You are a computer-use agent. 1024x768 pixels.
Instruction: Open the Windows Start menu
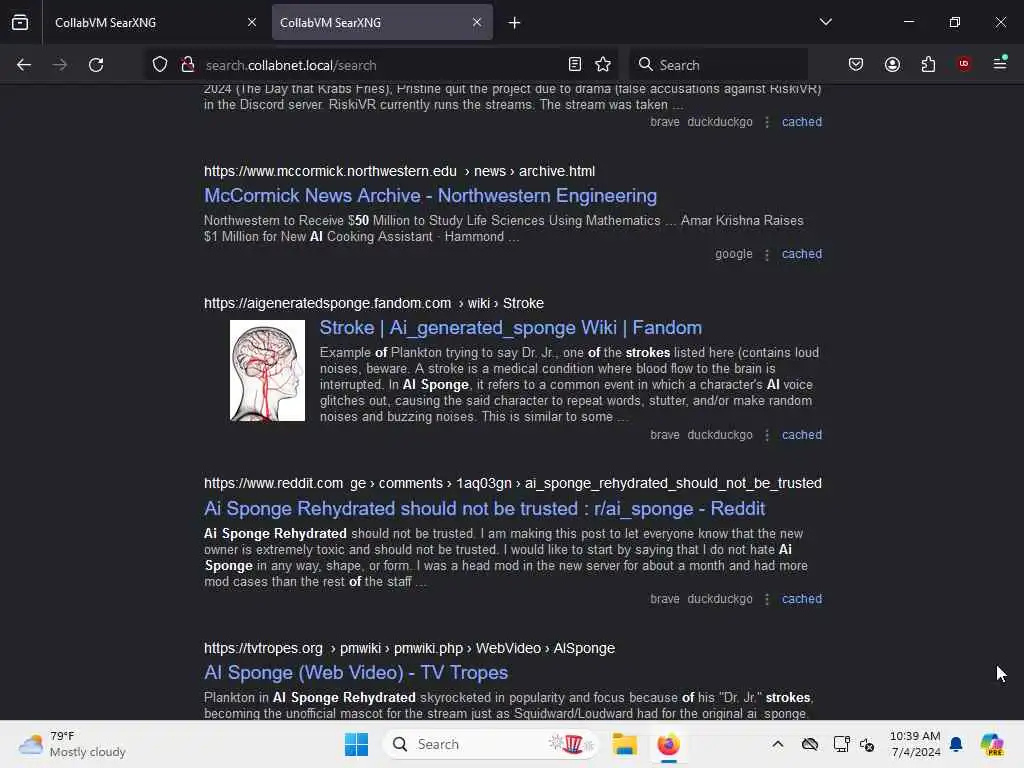click(357, 744)
